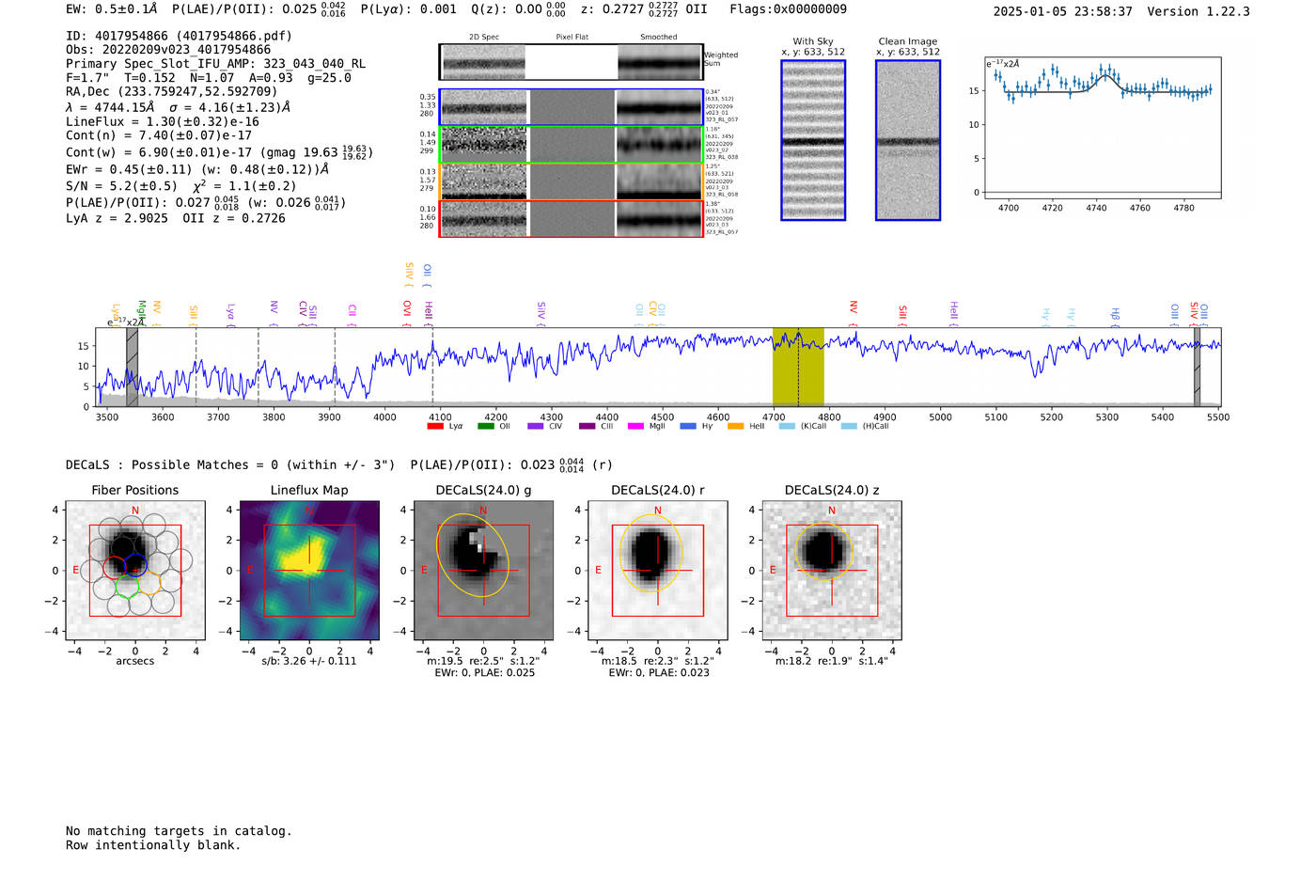
Task: Click the RA,Dec coordinates line
Action: (172, 91)
